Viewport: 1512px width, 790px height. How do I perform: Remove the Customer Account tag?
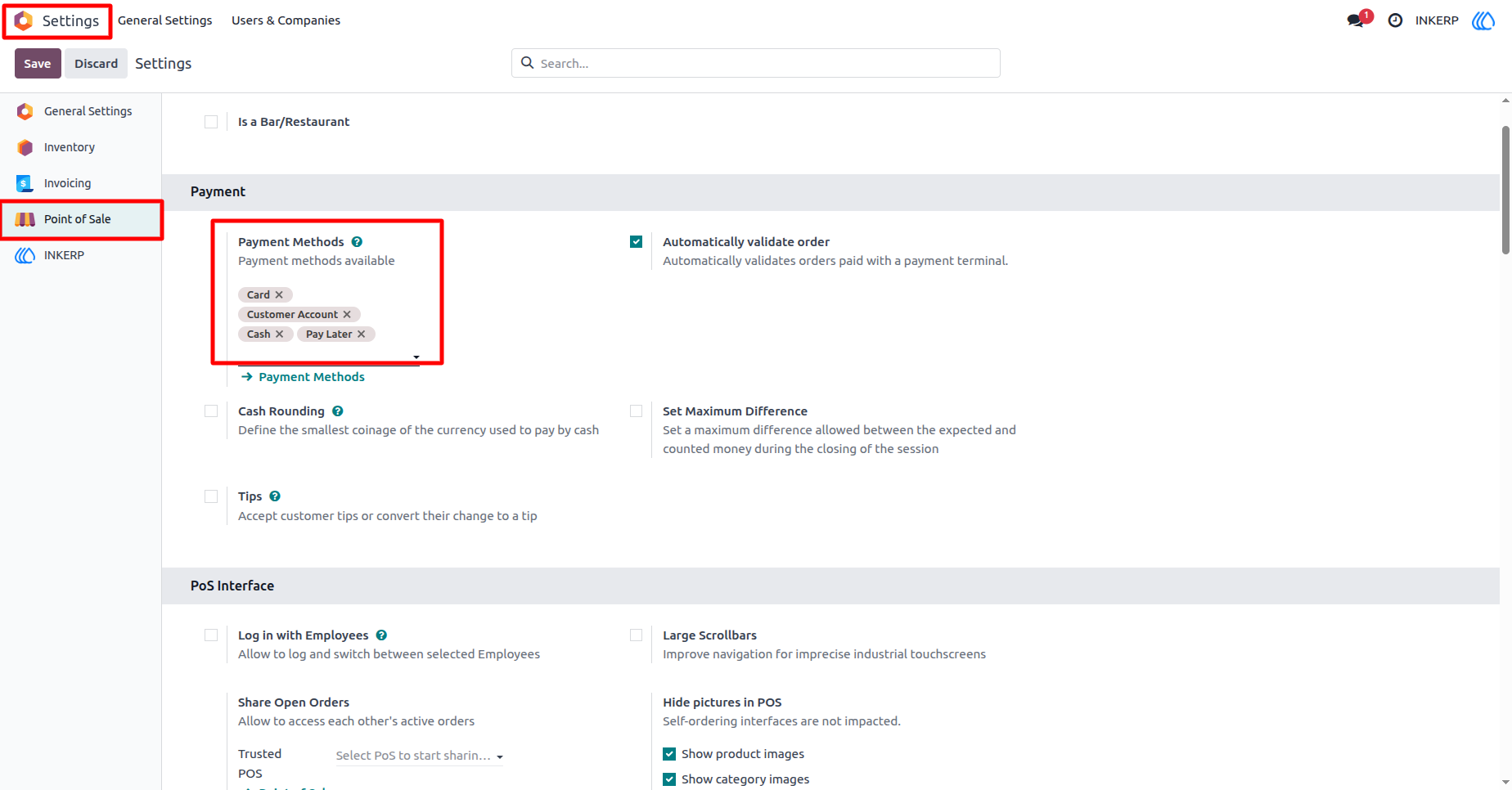pyautogui.click(x=347, y=314)
